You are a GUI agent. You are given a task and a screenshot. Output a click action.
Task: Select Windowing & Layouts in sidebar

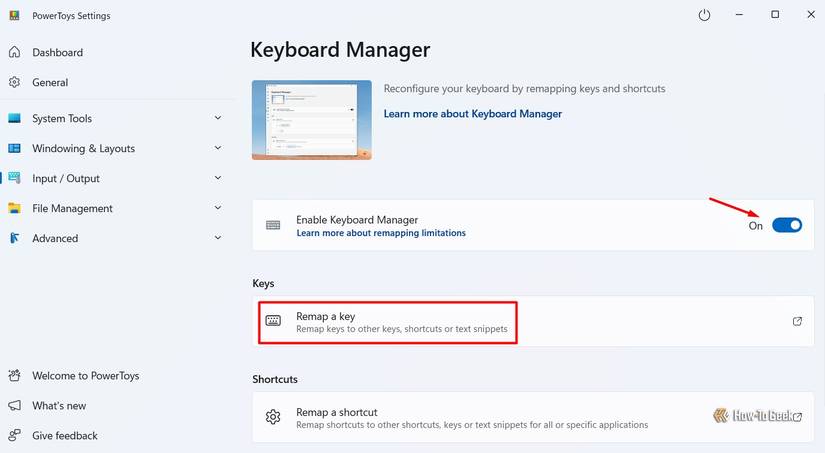coord(84,148)
